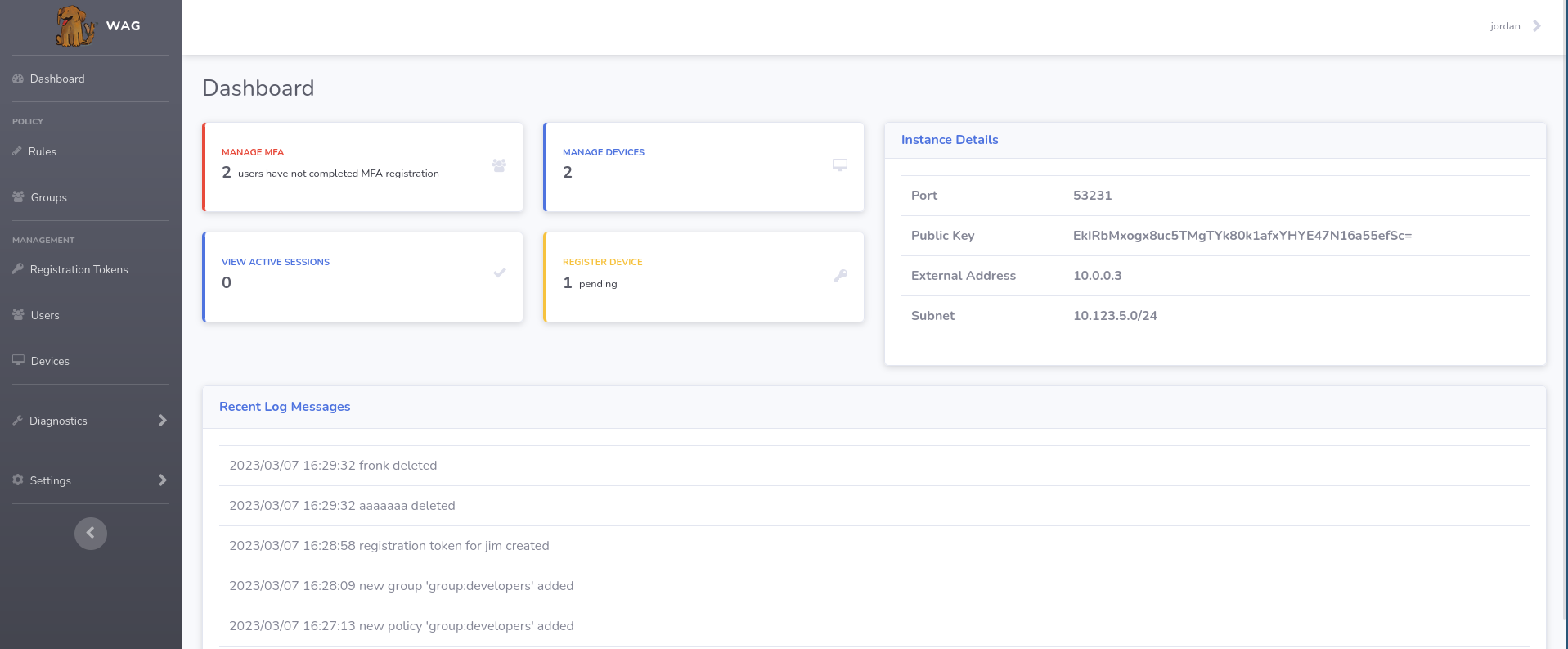Open the REGISTER DEVICE link
The height and width of the screenshot is (649, 1568).
pos(603,262)
